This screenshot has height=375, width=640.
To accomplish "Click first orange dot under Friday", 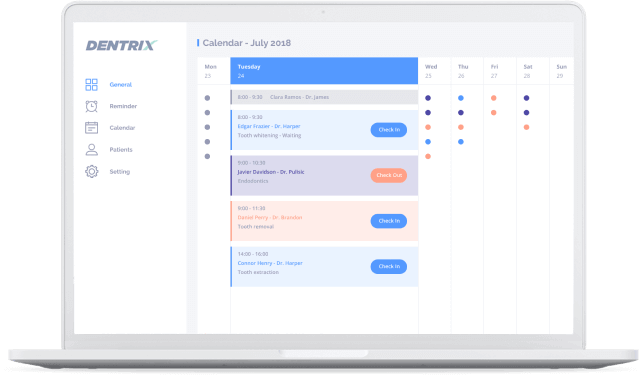I will (x=493, y=98).
